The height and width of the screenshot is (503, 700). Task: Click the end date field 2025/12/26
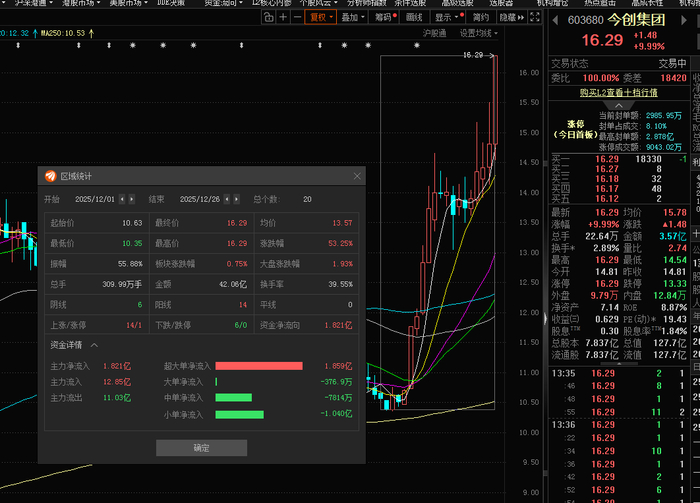(x=200, y=199)
